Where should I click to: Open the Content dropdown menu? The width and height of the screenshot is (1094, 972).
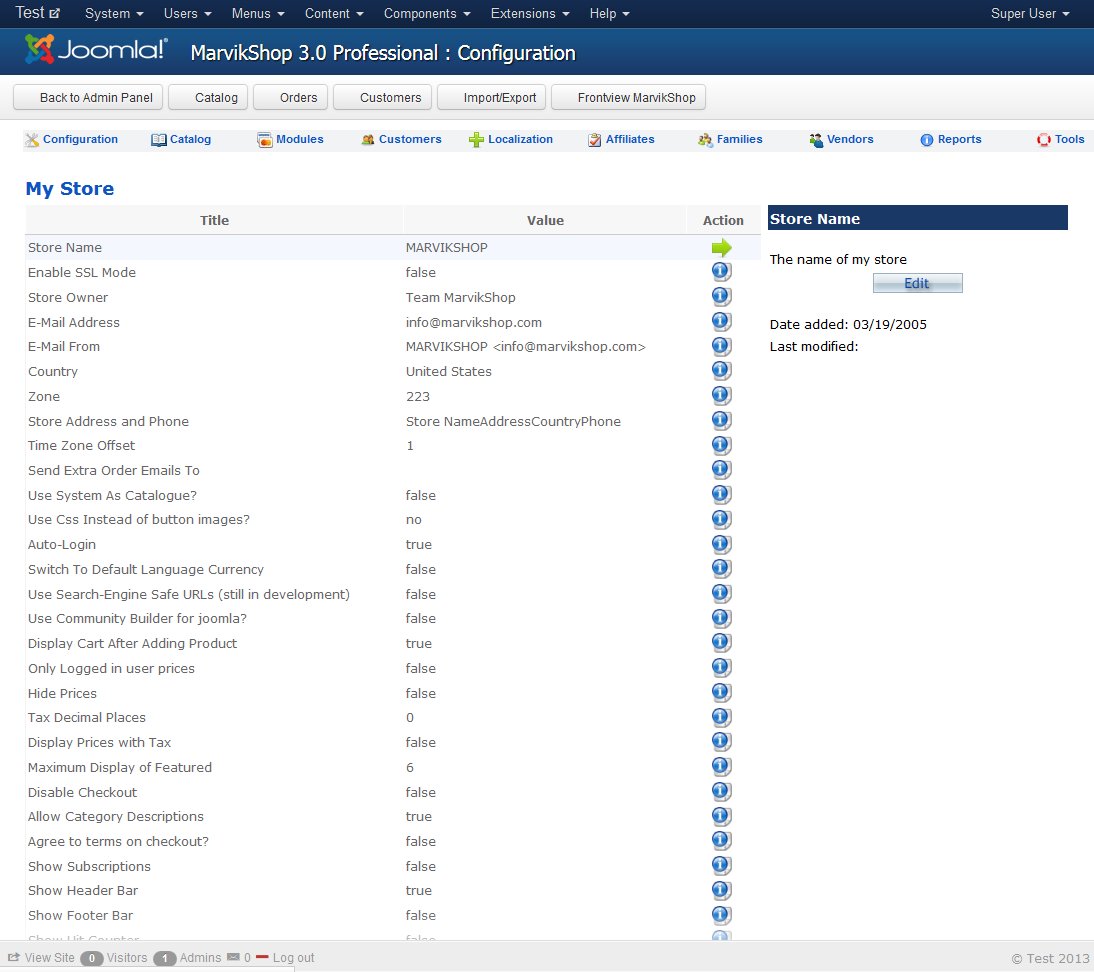[x=334, y=13]
